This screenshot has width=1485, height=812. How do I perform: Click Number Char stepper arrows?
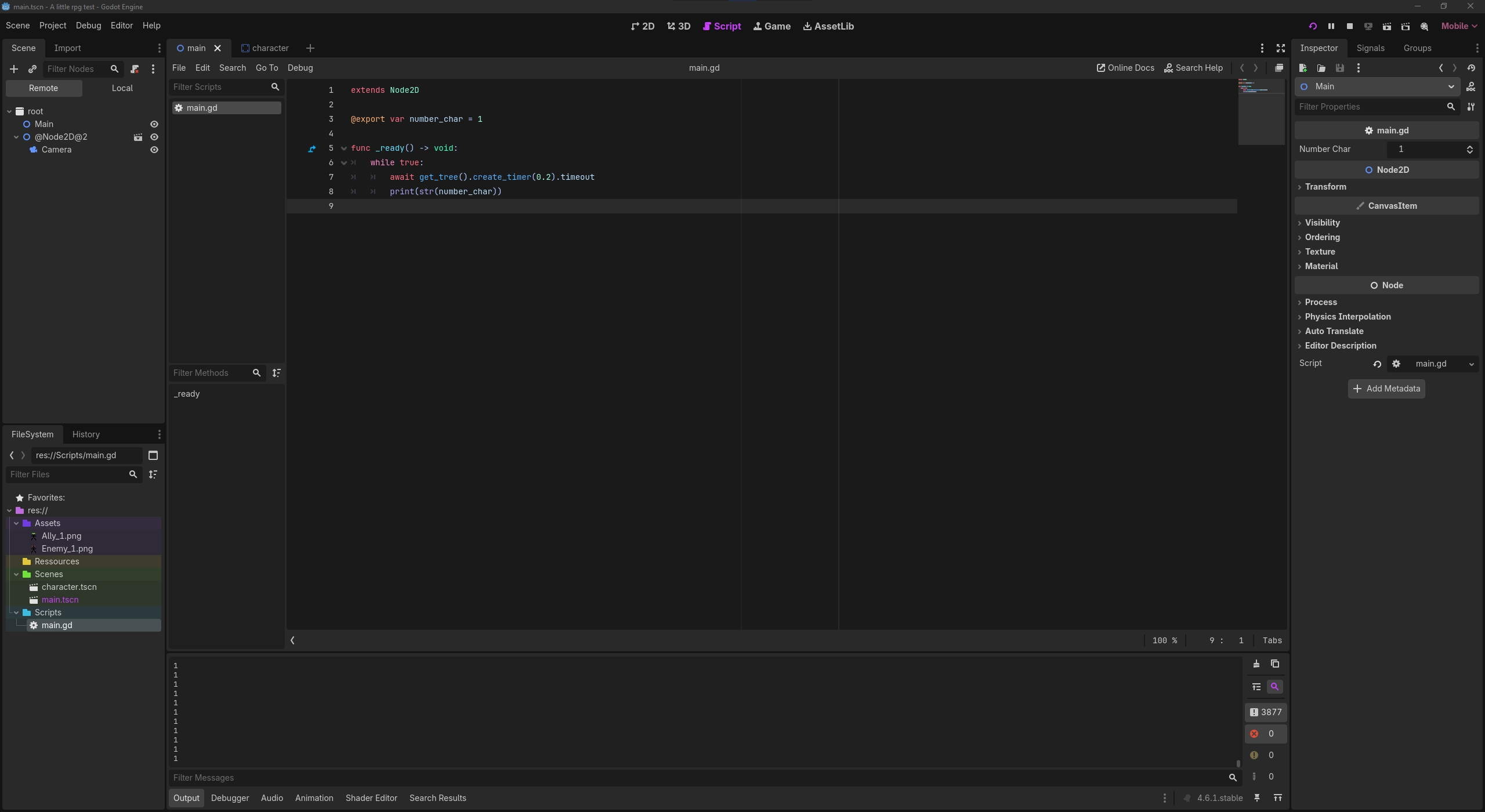[x=1469, y=150]
